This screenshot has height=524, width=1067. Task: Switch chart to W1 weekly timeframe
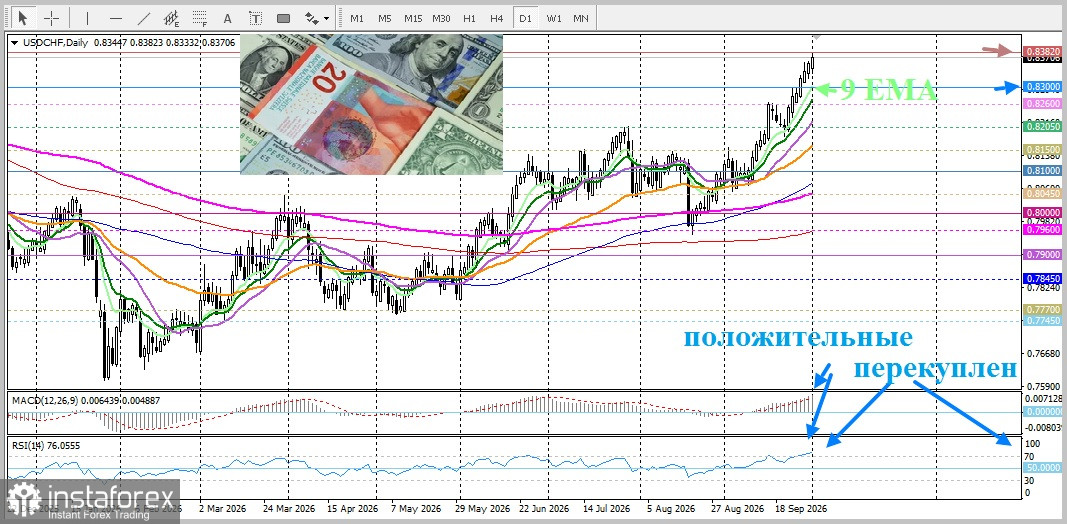(x=554, y=18)
